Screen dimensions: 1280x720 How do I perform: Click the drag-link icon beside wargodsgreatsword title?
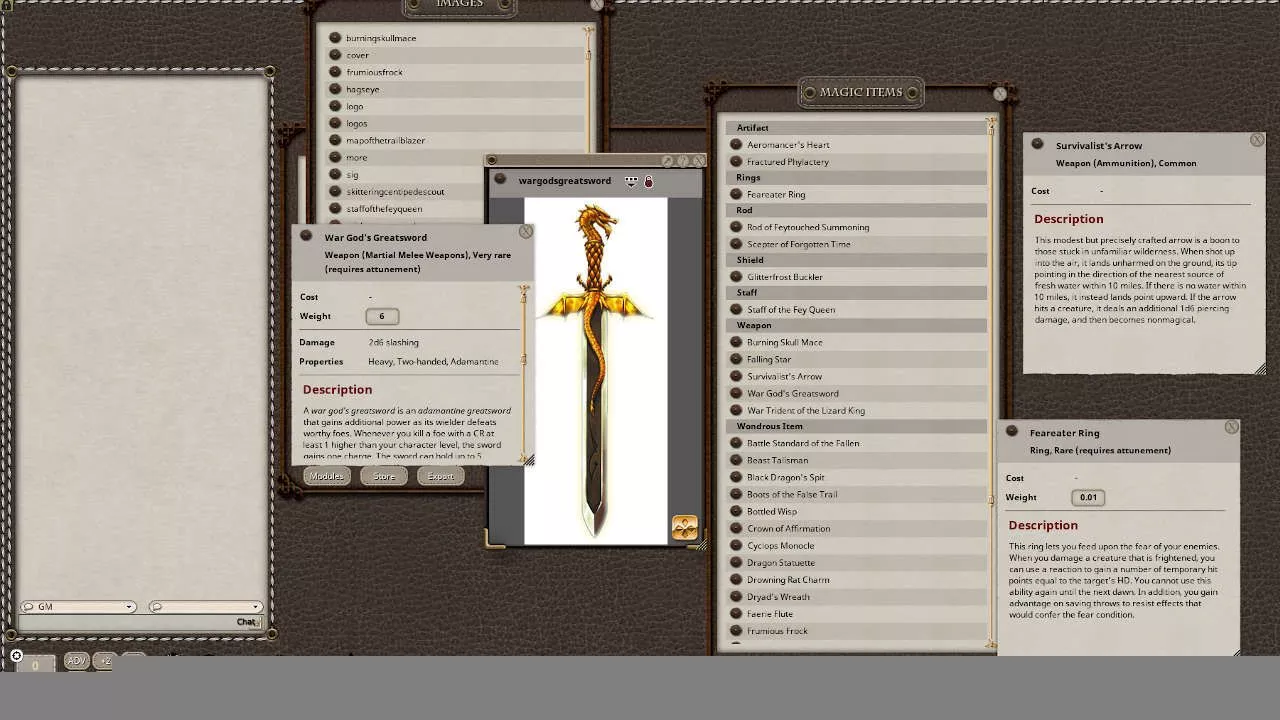click(500, 180)
